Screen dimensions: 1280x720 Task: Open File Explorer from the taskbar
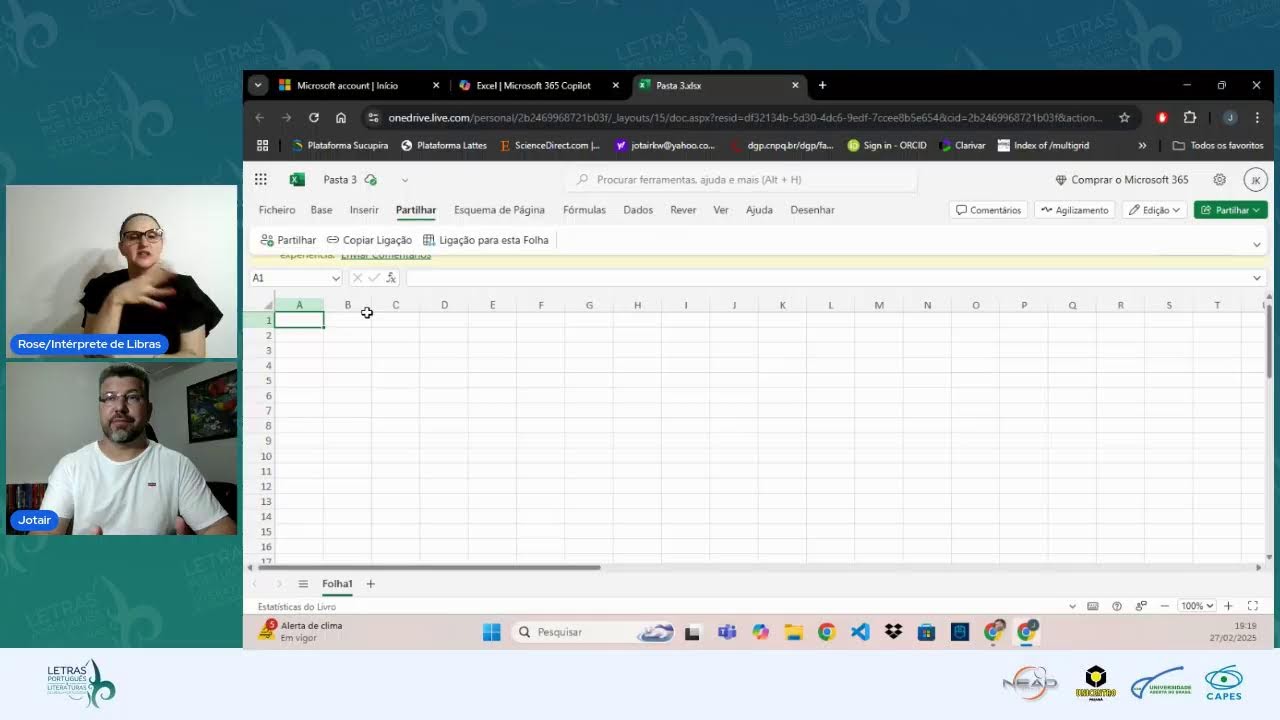794,632
